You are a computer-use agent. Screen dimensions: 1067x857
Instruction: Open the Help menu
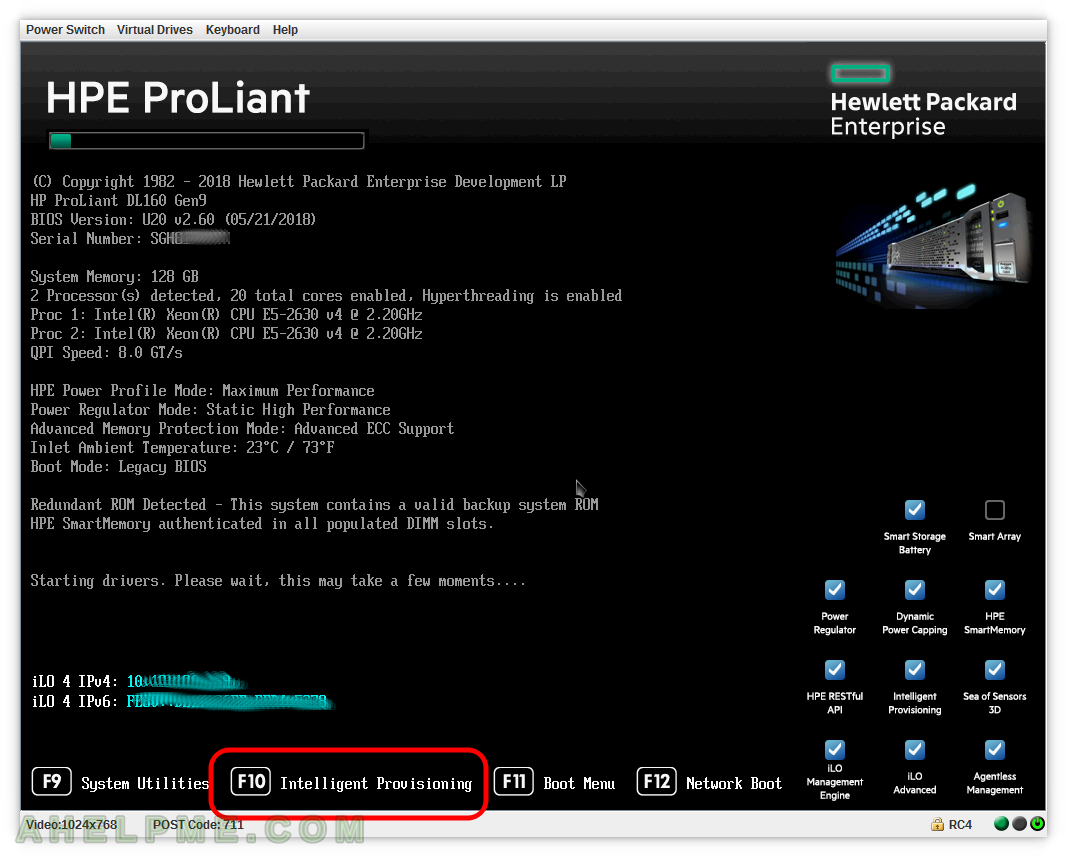pos(285,30)
